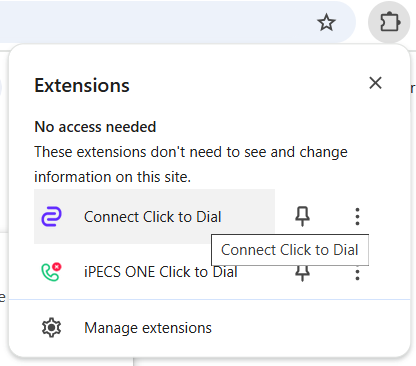Click the Manage extensions gear icon
Viewport: 416px width, 366px height.
click(51, 328)
